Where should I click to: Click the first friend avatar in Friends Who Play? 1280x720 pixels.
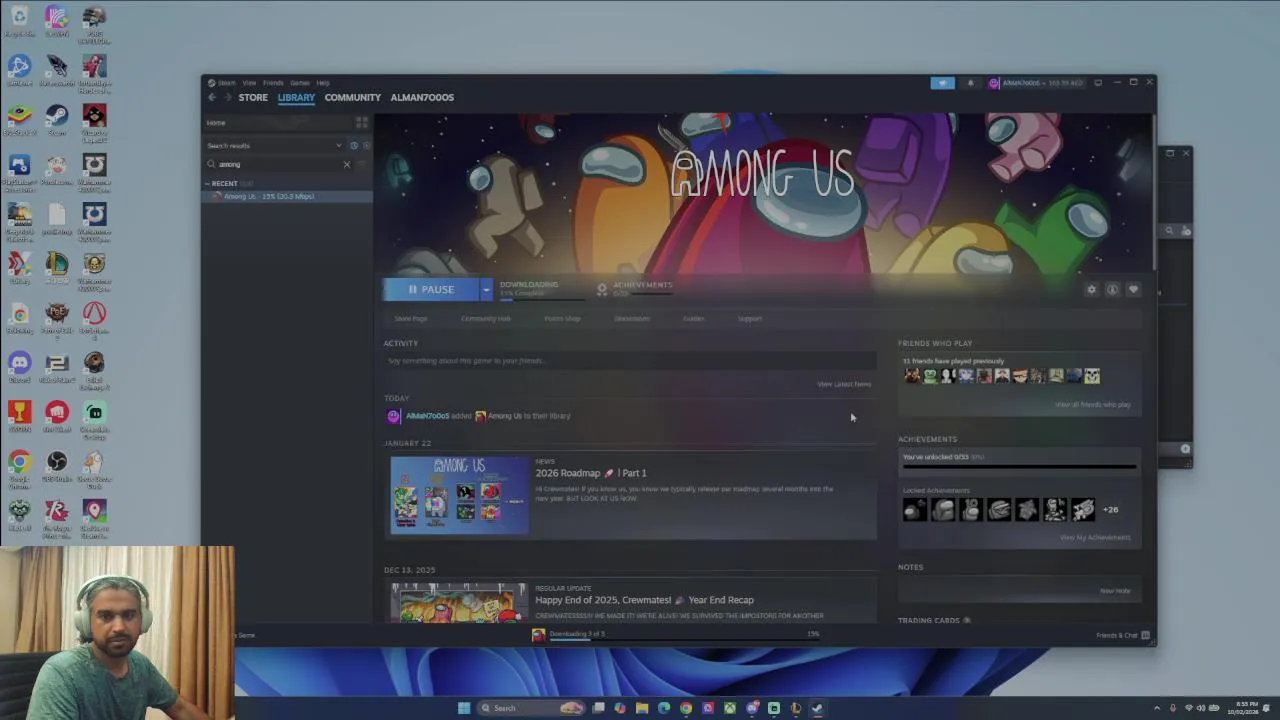[911, 376]
